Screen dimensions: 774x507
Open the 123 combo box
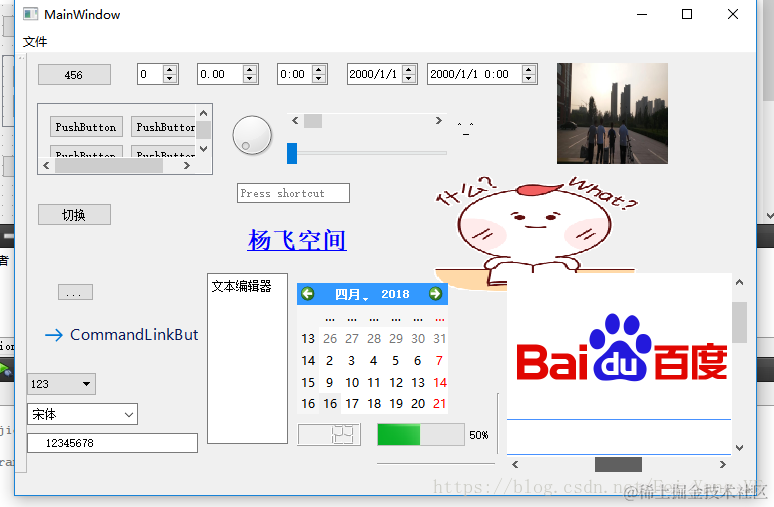point(61,384)
